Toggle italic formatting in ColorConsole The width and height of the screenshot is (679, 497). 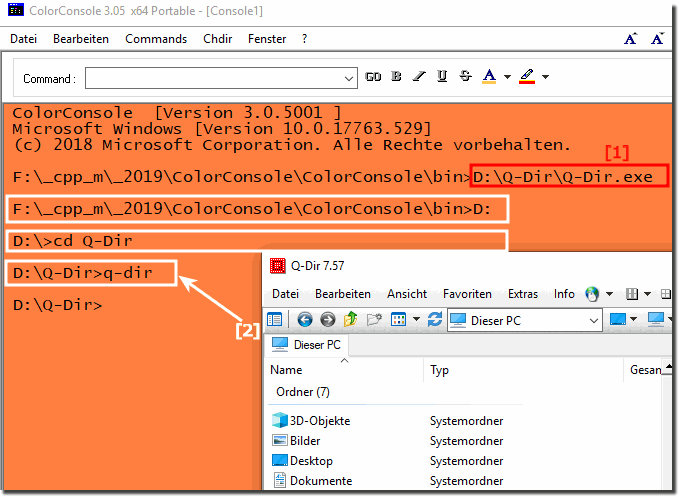tap(419, 77)
